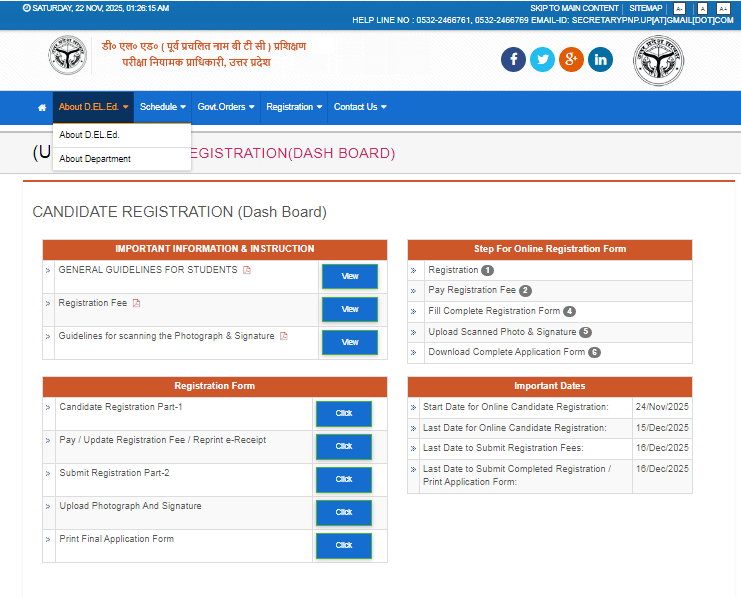
Task: Click PDF icon next to General Guidelines
Action: [247, 270]
